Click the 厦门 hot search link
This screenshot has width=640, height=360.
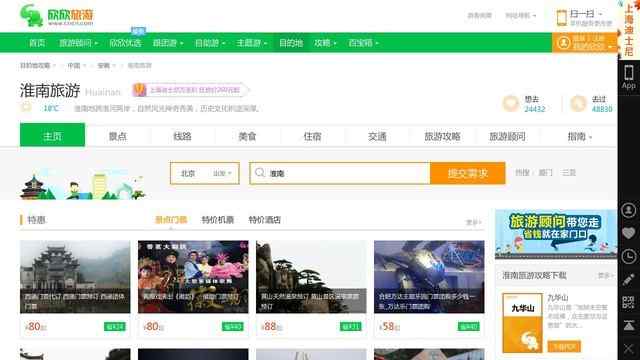[545, 173]
